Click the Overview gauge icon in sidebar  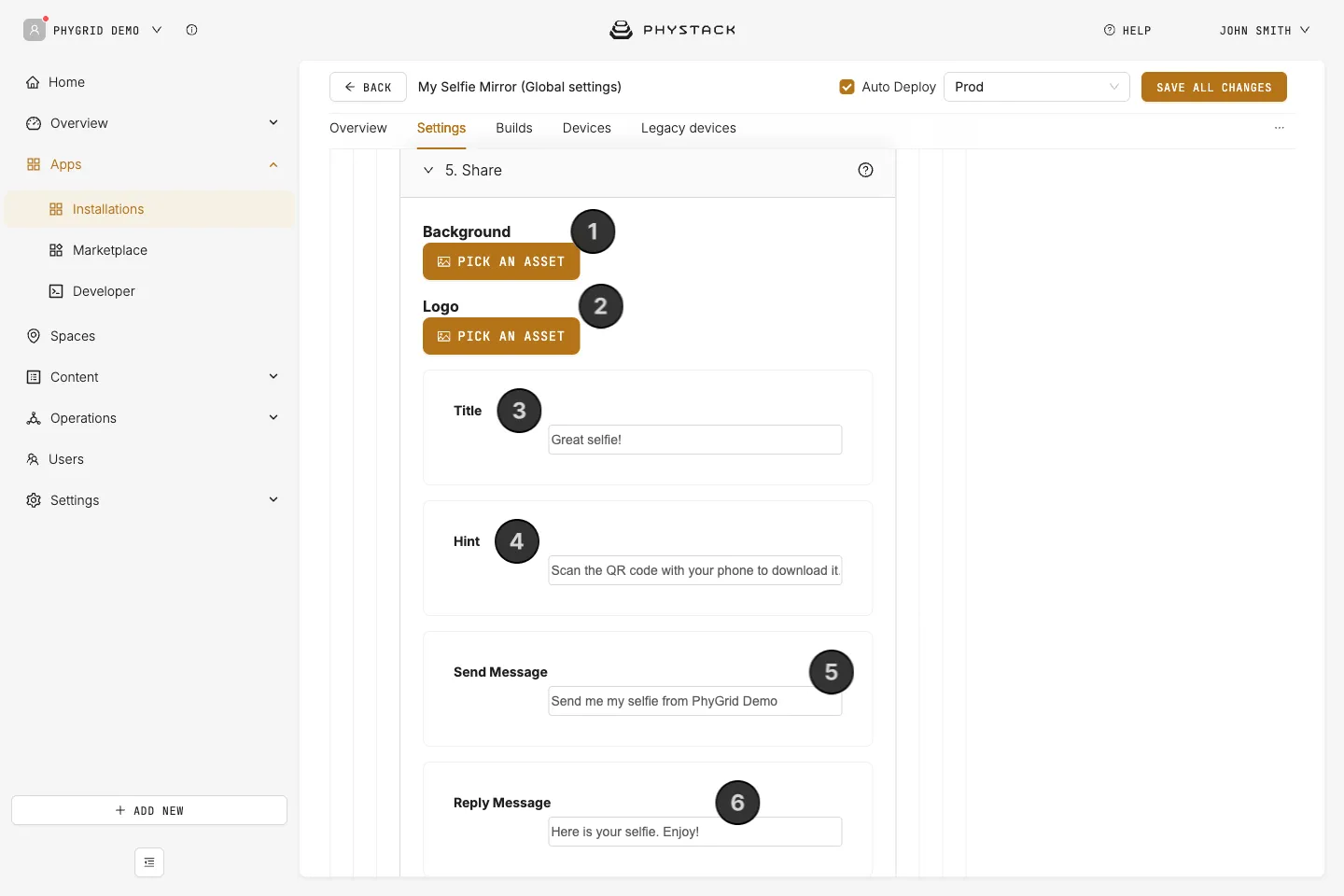click(34, 123)
